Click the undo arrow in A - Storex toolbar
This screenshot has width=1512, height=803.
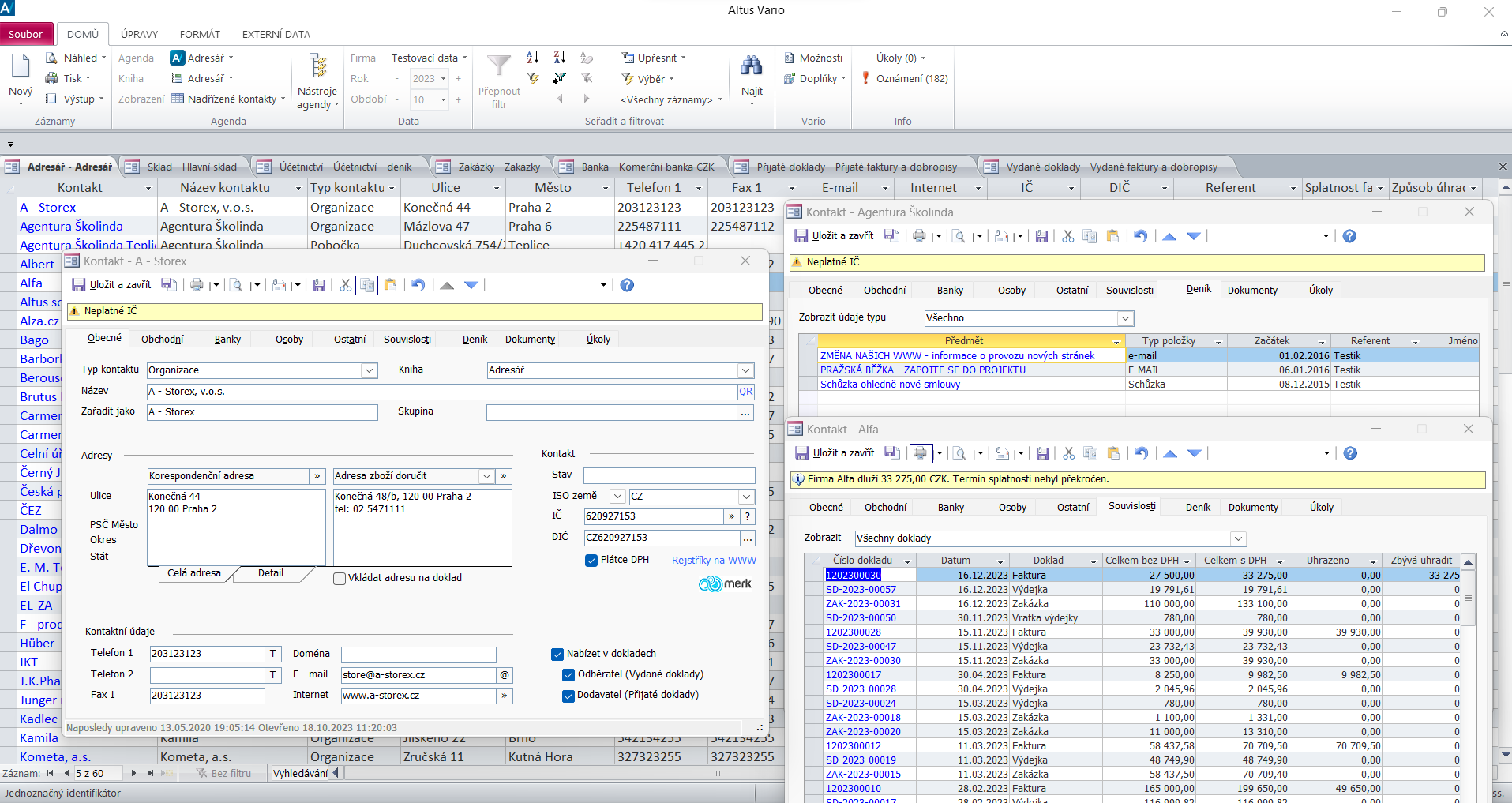418,285
